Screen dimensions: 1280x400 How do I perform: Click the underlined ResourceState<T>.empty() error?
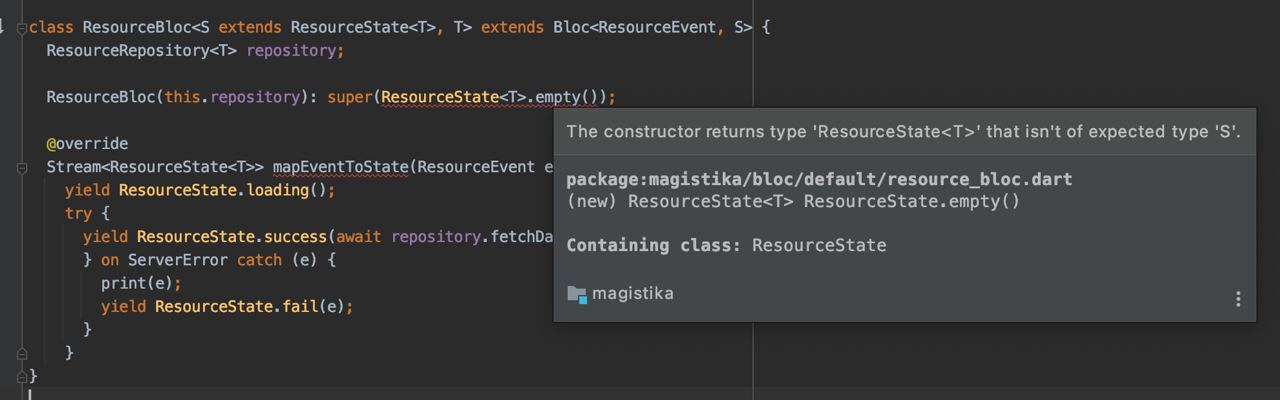490,97
